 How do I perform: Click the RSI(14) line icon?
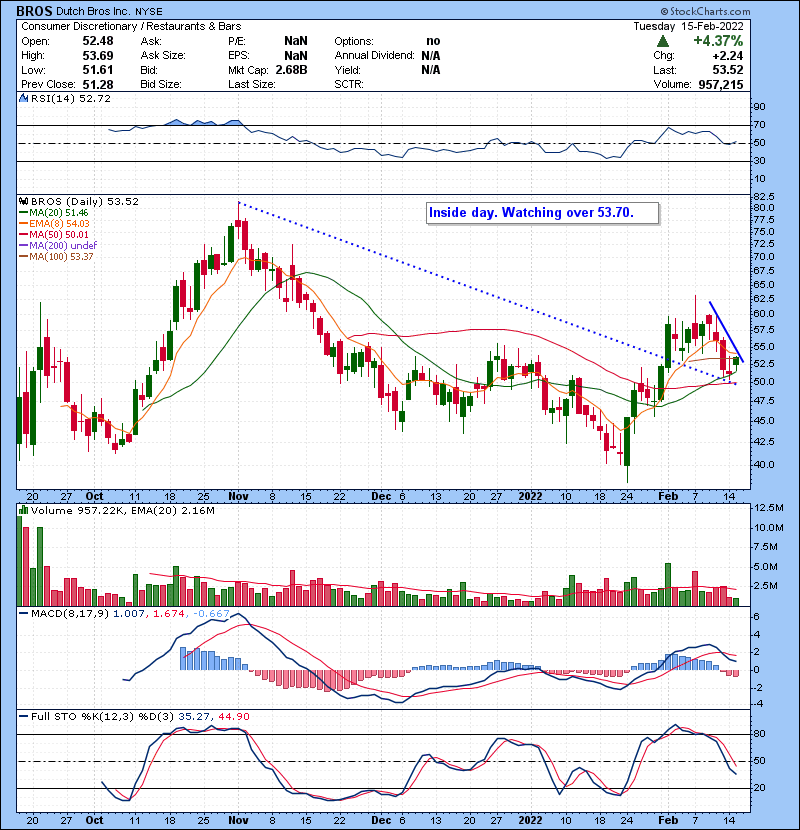tap(23, 98)
